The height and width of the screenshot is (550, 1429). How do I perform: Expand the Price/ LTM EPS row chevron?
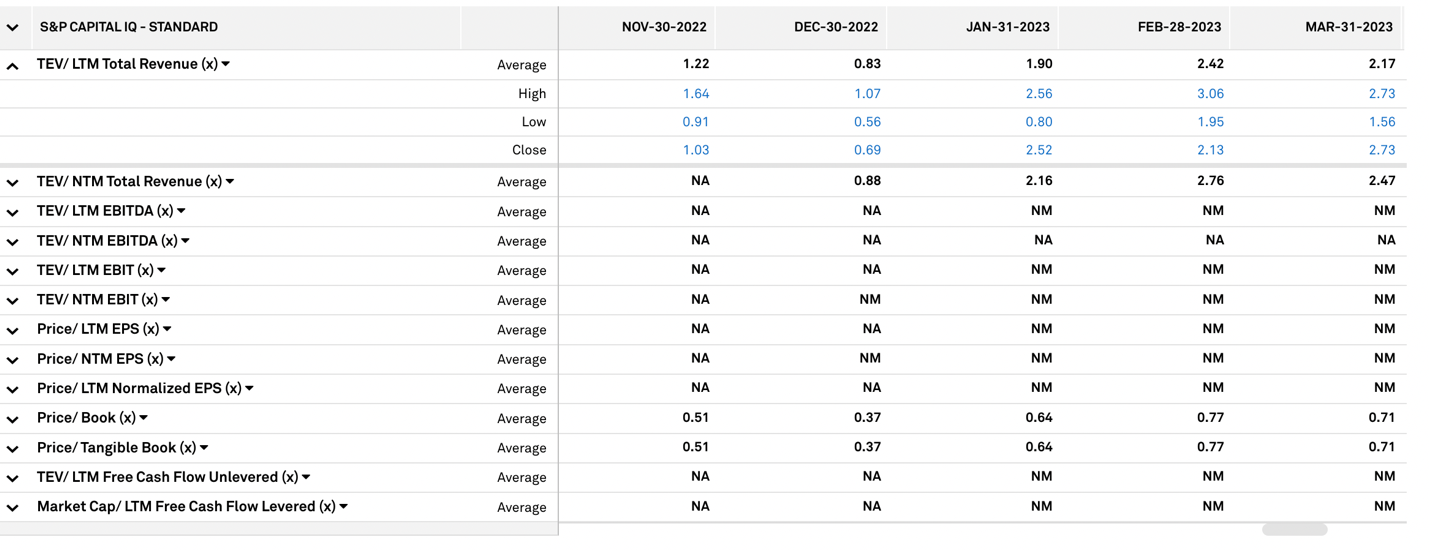(x=13, y=331)
